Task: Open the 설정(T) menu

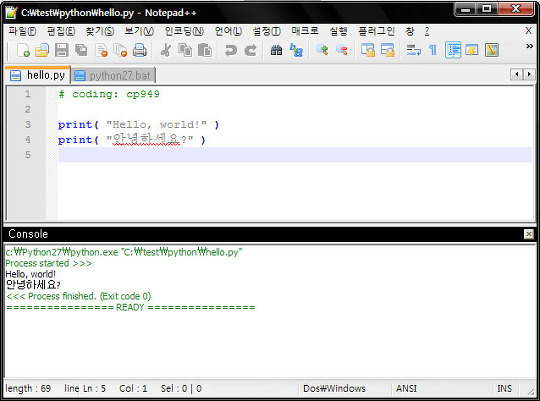Action: click(266, 31)
